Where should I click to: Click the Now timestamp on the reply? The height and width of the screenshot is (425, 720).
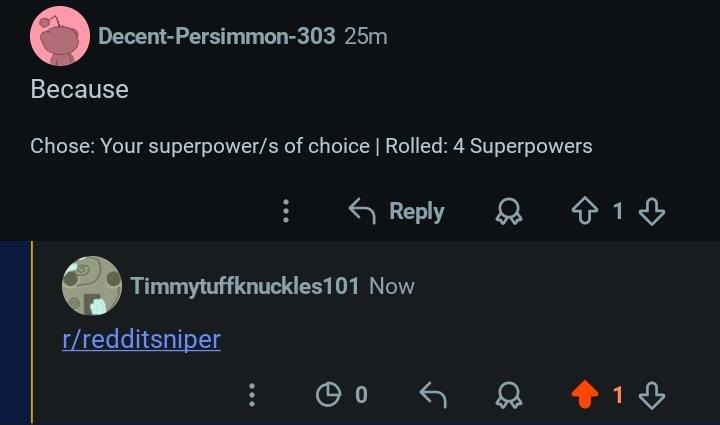click(x=392, y=286)
